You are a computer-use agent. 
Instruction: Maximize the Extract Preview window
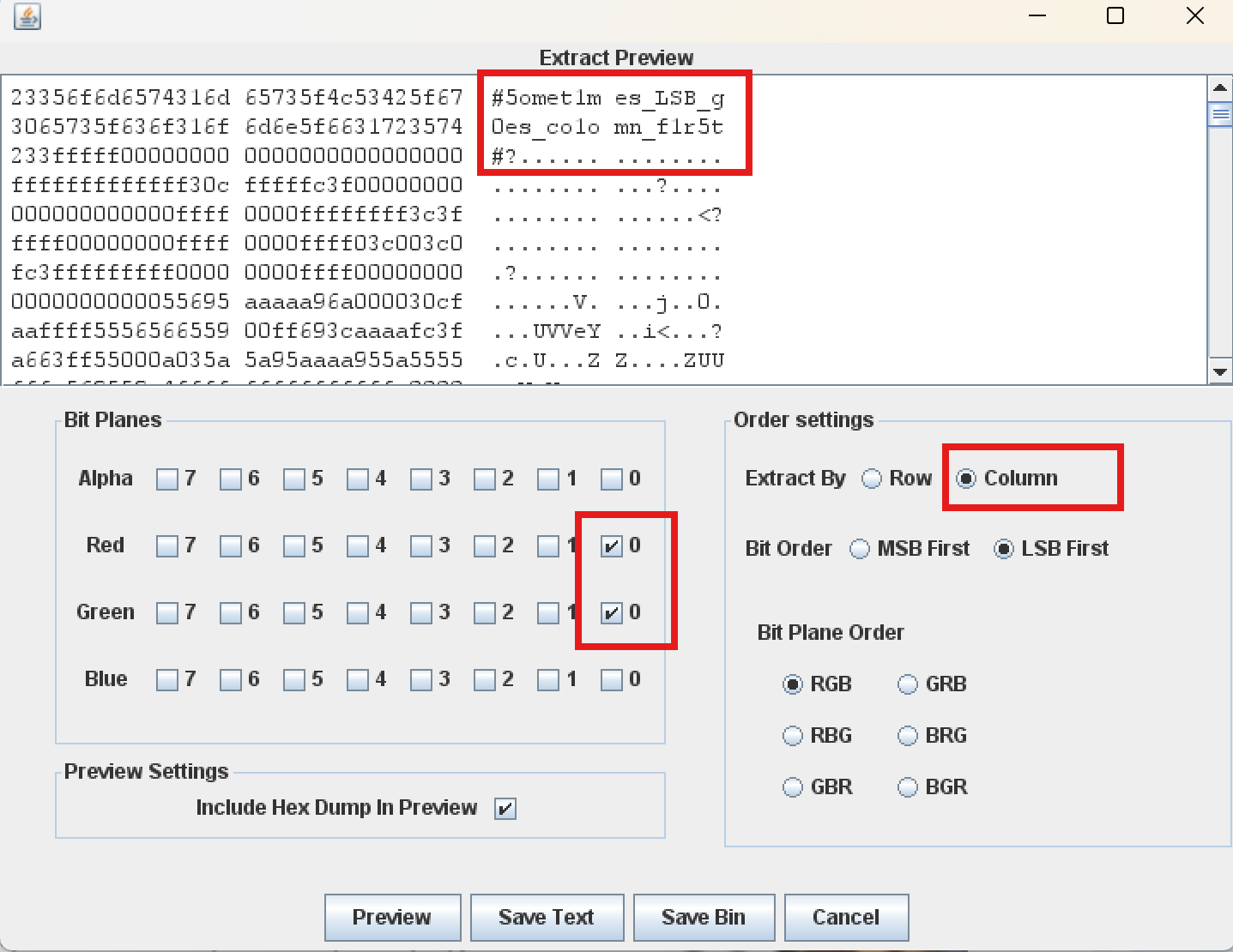[x=1115, y=15]
